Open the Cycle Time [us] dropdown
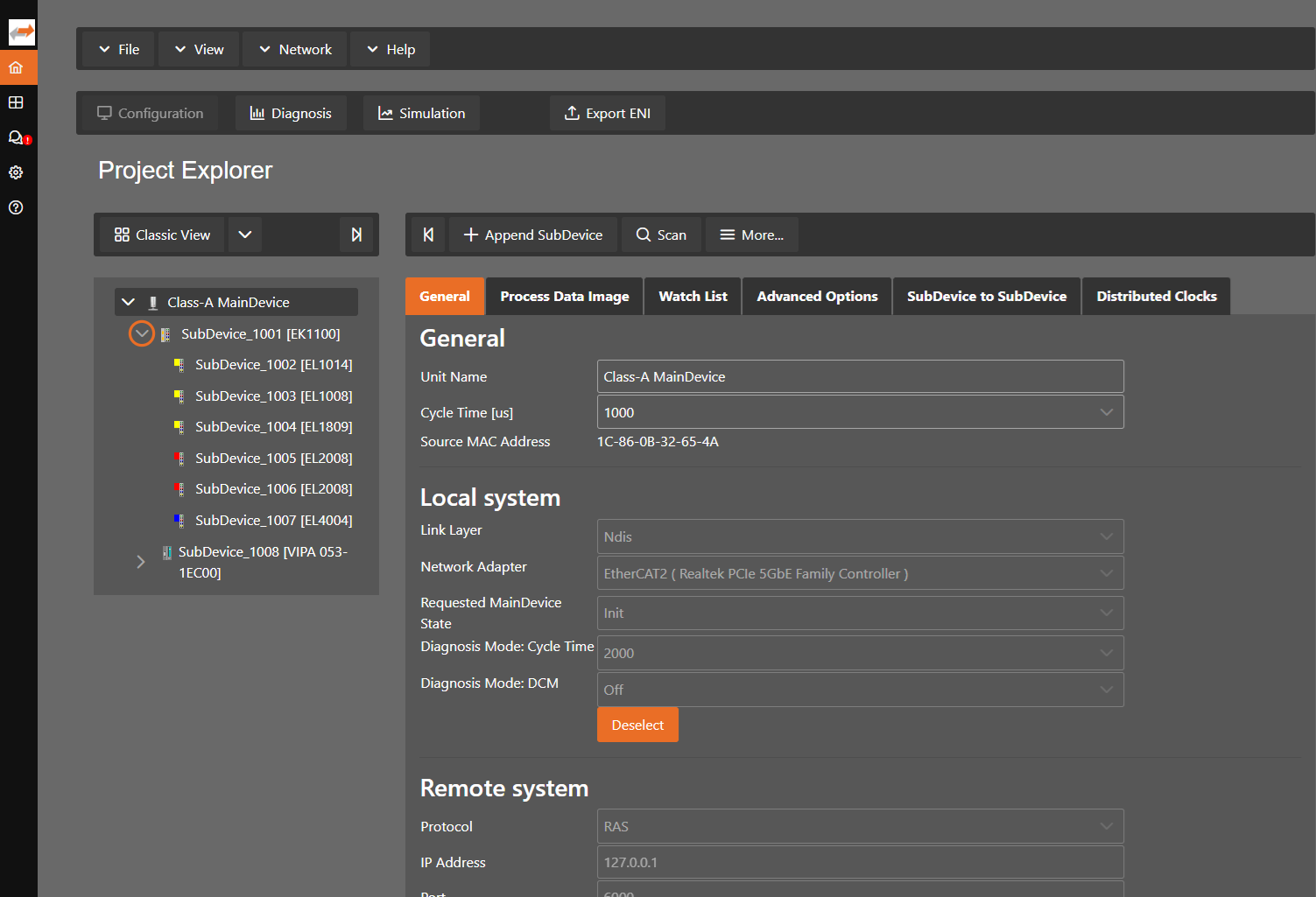 (x=860, y=412)
